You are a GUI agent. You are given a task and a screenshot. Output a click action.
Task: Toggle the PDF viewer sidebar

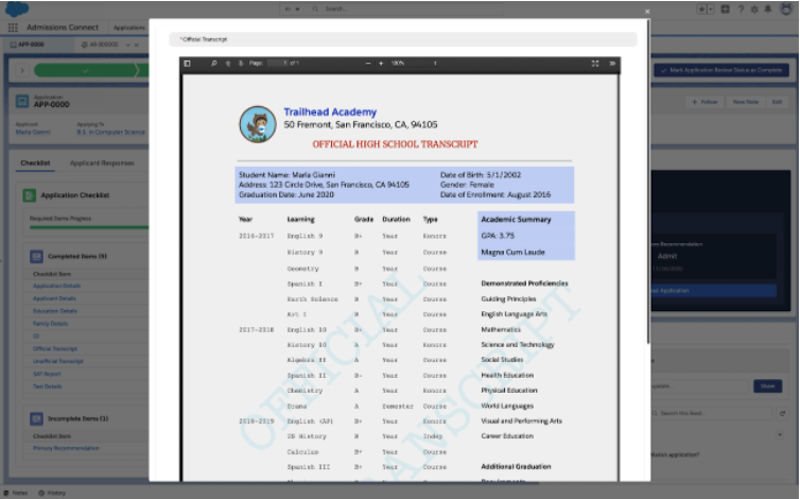[x=186, y=63]
